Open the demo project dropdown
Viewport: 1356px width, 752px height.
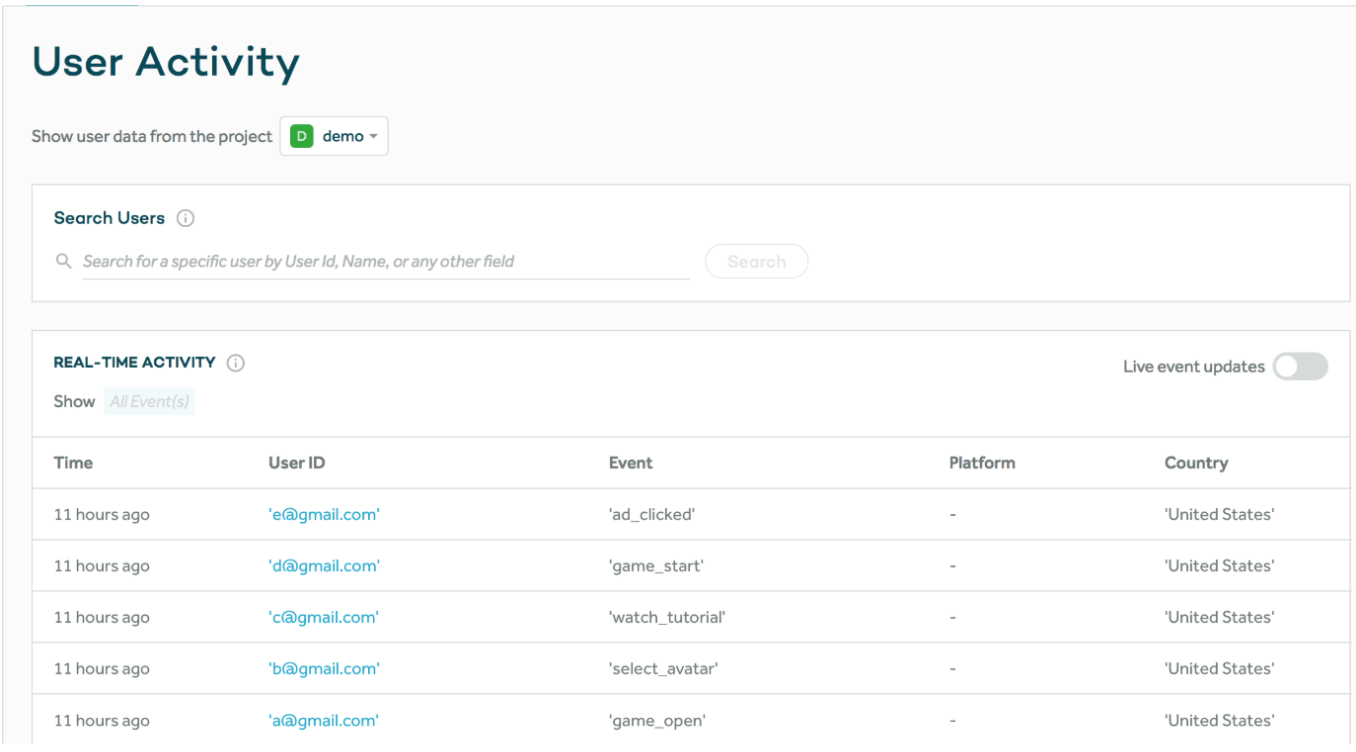point(334,137)
